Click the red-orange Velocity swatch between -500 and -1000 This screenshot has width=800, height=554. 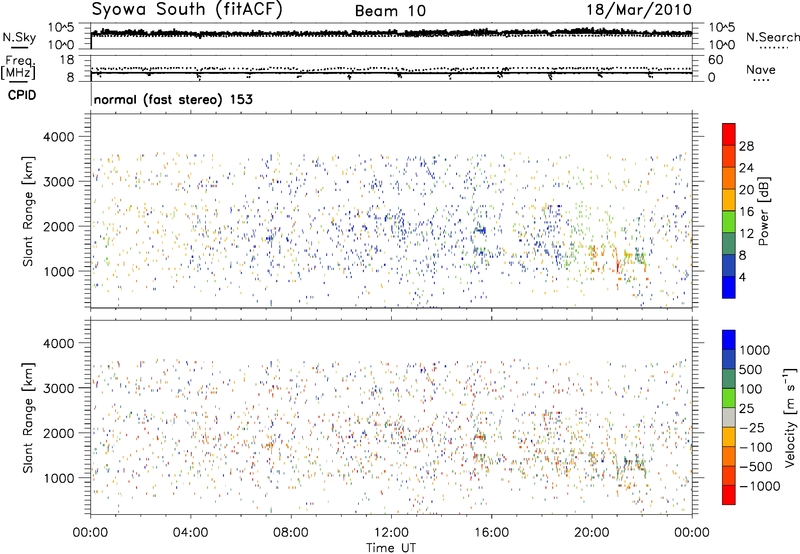(729, 475)
